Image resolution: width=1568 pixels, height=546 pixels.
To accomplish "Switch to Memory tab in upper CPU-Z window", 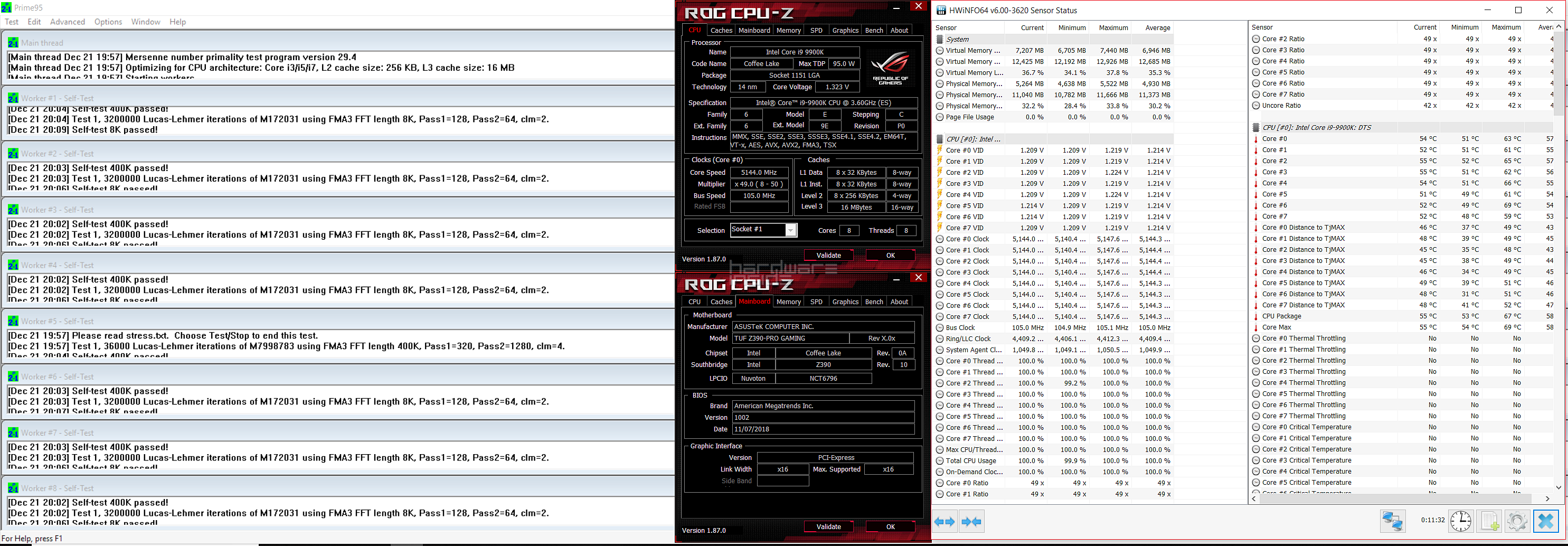I will click(788, 31).
